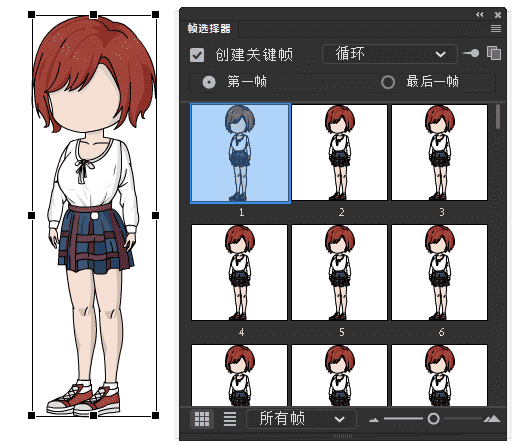Select the 最后一帧 radio button
Screen dimensions: 512x445
pos(388,82)
